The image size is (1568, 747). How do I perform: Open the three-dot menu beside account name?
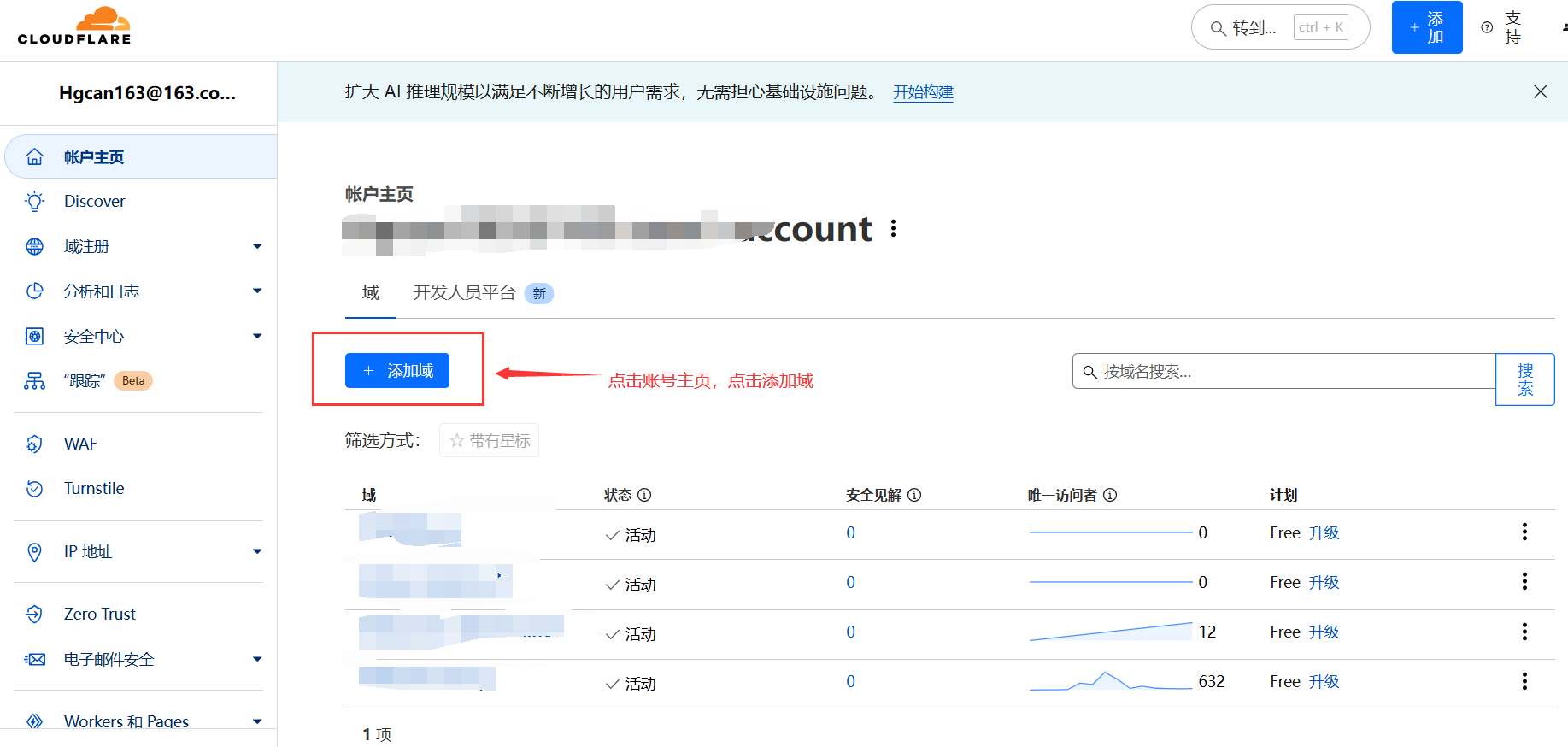click(x=893, y=228)
